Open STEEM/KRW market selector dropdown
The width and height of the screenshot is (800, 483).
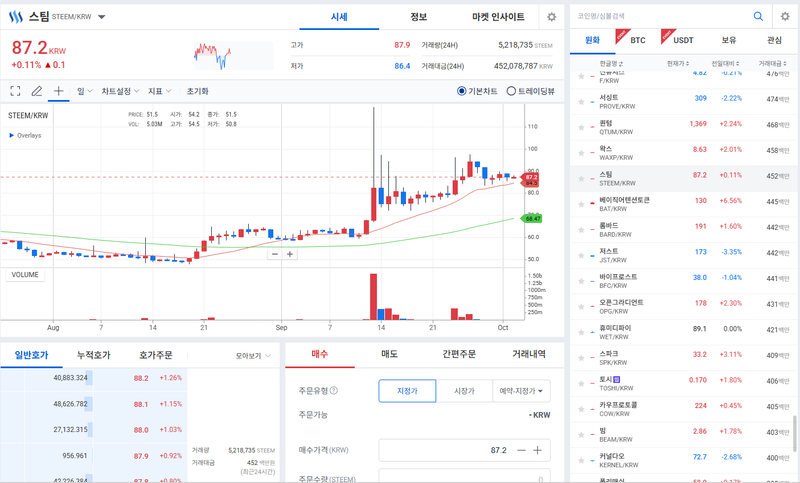(x=102, y=17)
